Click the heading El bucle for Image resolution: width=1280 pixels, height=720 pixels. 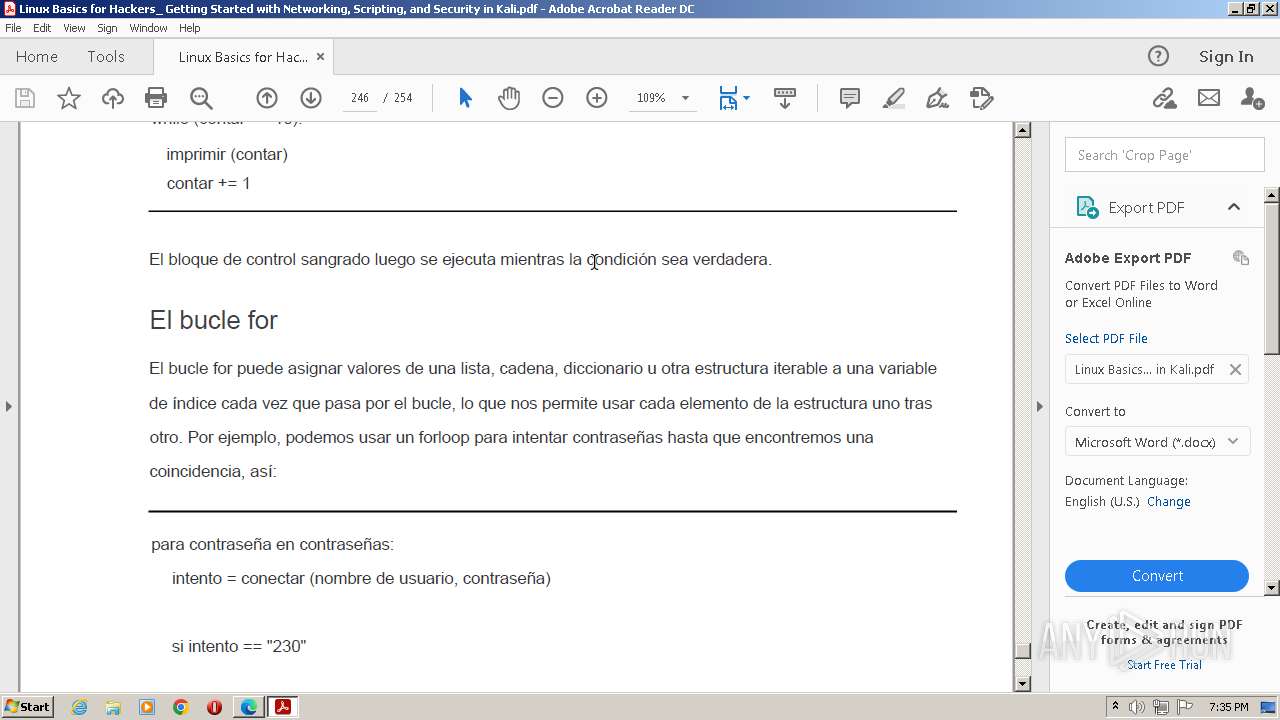click(213, 320)
